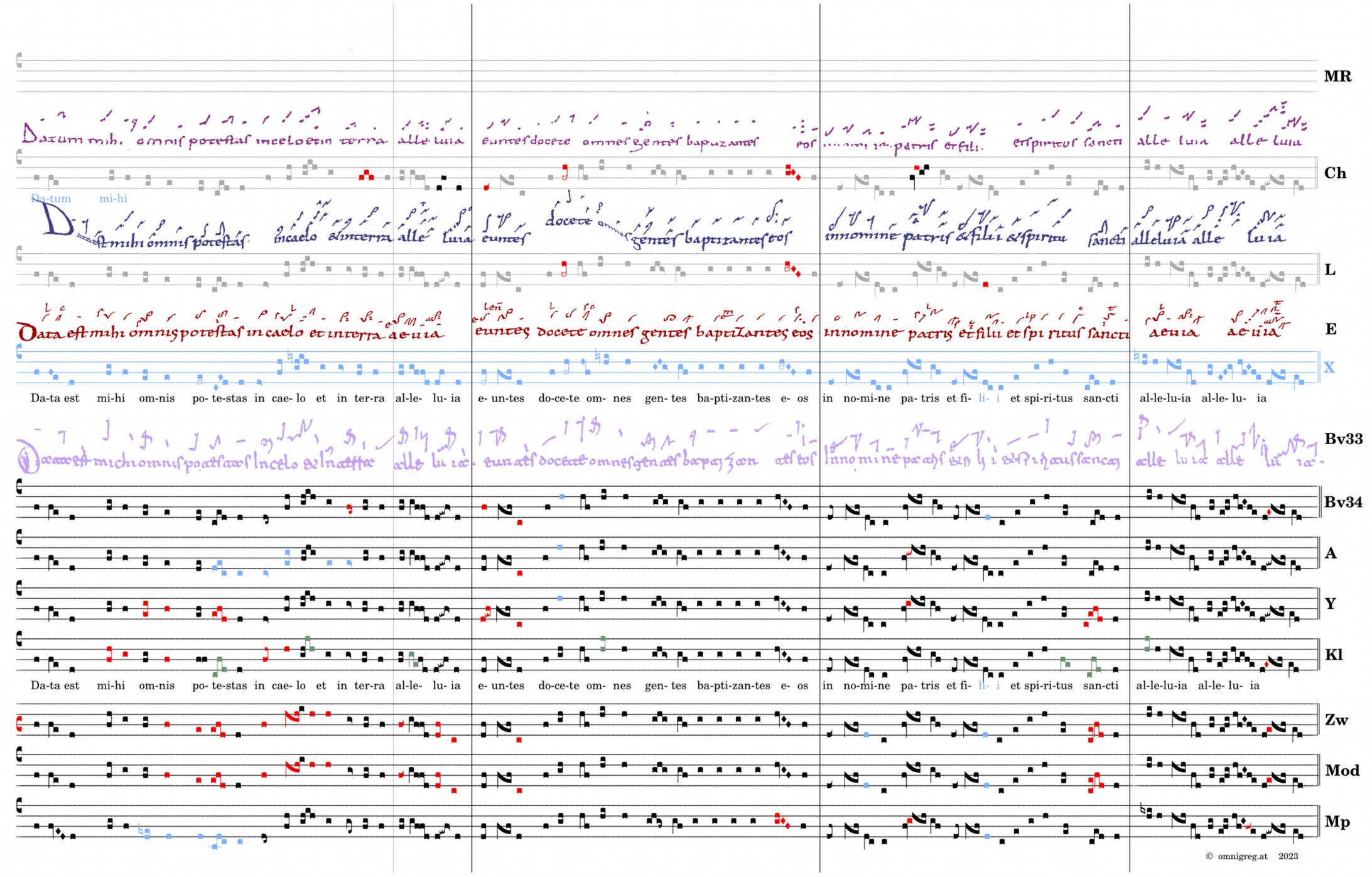Click the red clef on Zw staff
This screenshot has height=877, width=1372.
click(x=19, y=723)
